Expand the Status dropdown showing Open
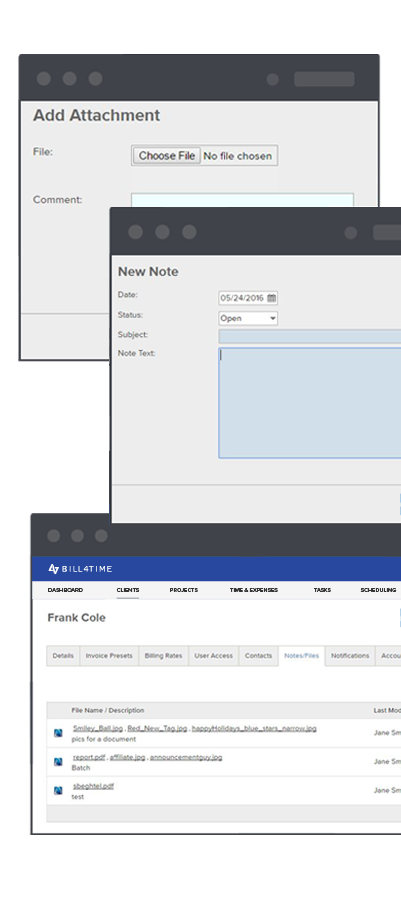401x900 pixels. point(248,318)
